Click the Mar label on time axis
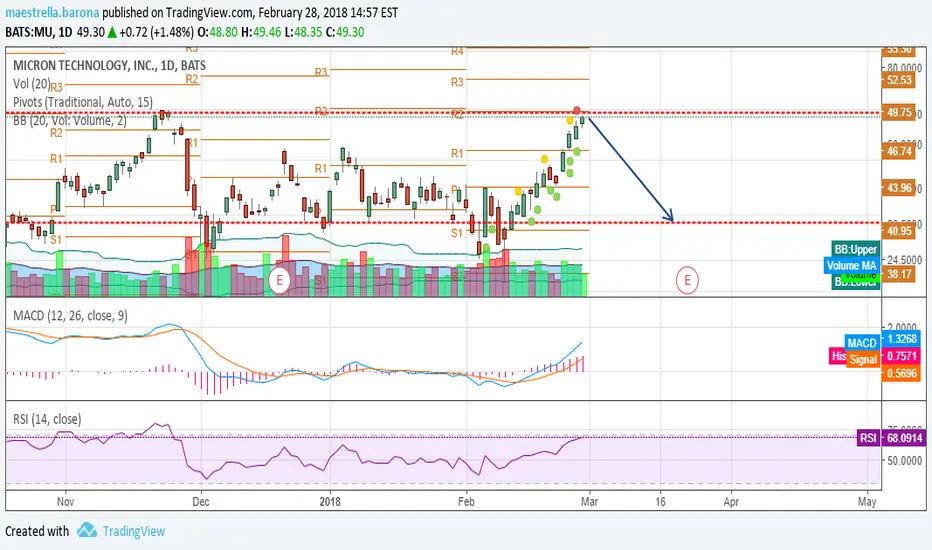 coord(589,502)
